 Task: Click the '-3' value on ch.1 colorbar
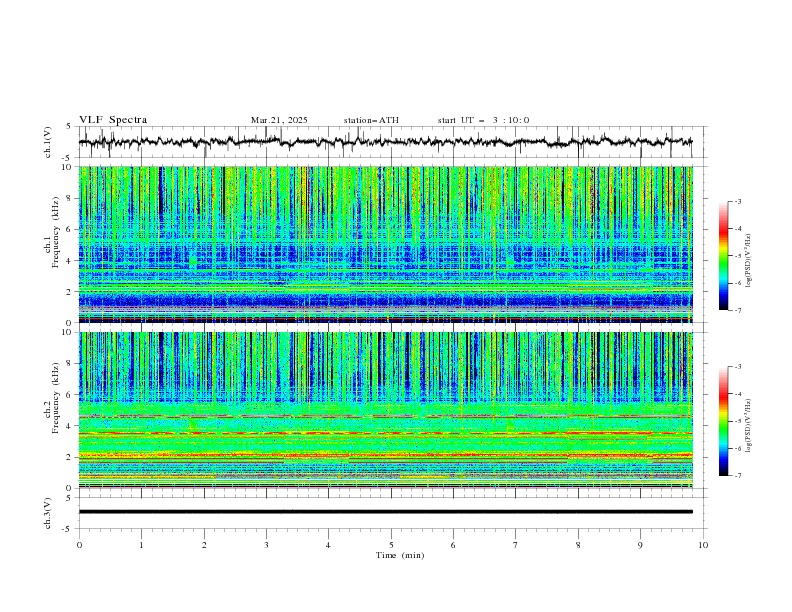(737, 201)
